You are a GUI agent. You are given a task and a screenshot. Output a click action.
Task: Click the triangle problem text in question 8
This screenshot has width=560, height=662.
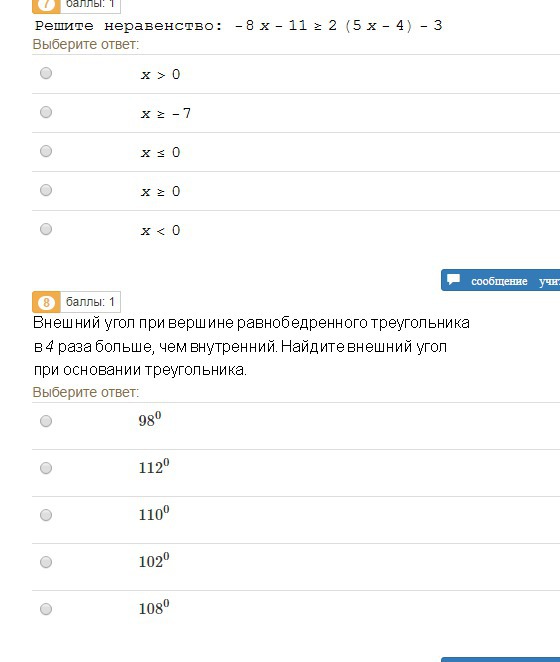tap(251, 346)
